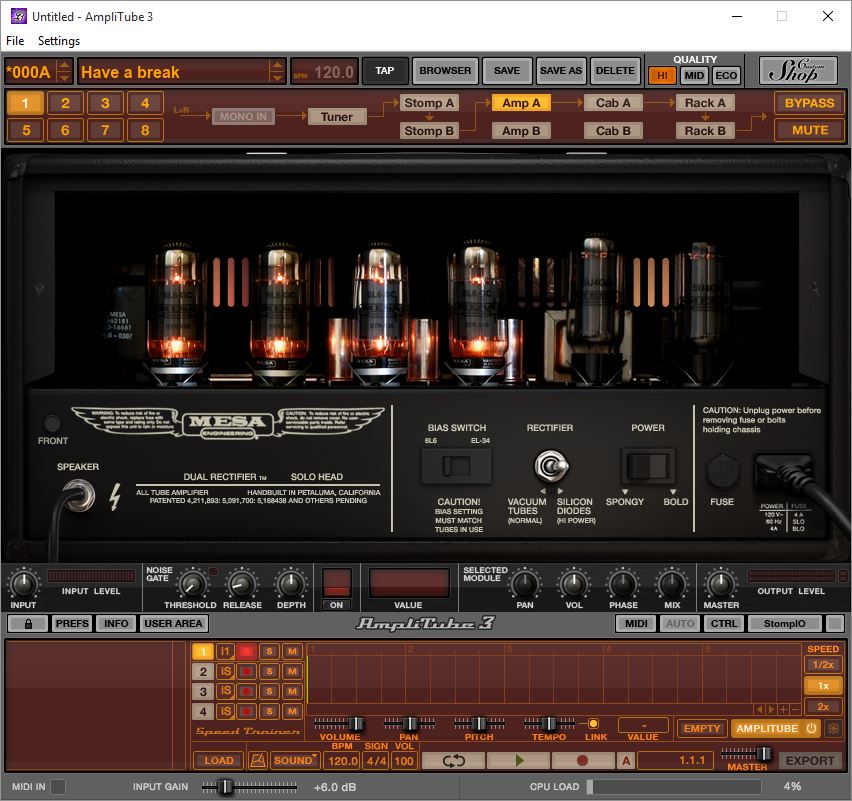Enable the LINK toggle for tempo
Viewport: 852px width, 801px height.
coord(593,723)
